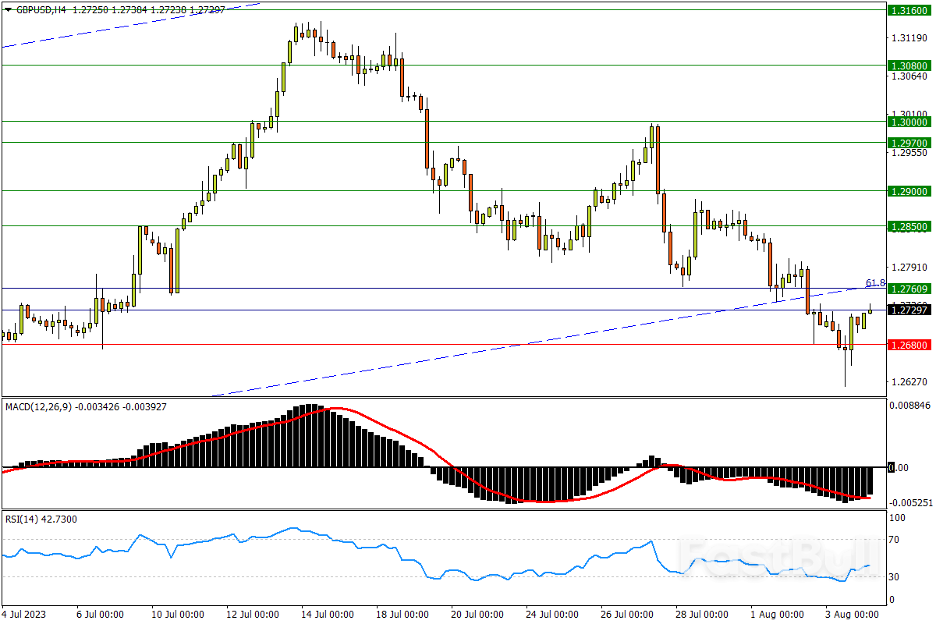Select the 1.3080 price level tag

click(909, 65)
